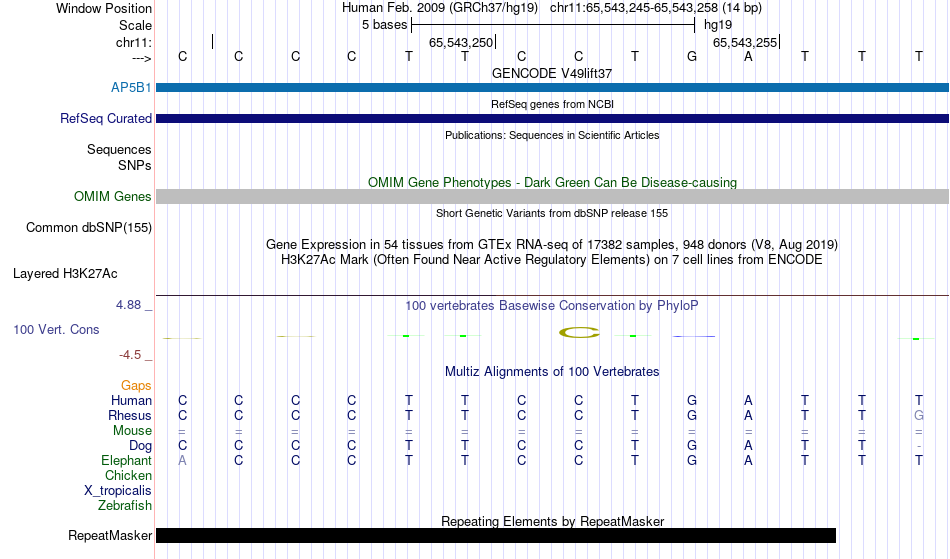This screenshot has width=950, height=559.
Task: Click the Zebrafish species label
Action: 125,506
